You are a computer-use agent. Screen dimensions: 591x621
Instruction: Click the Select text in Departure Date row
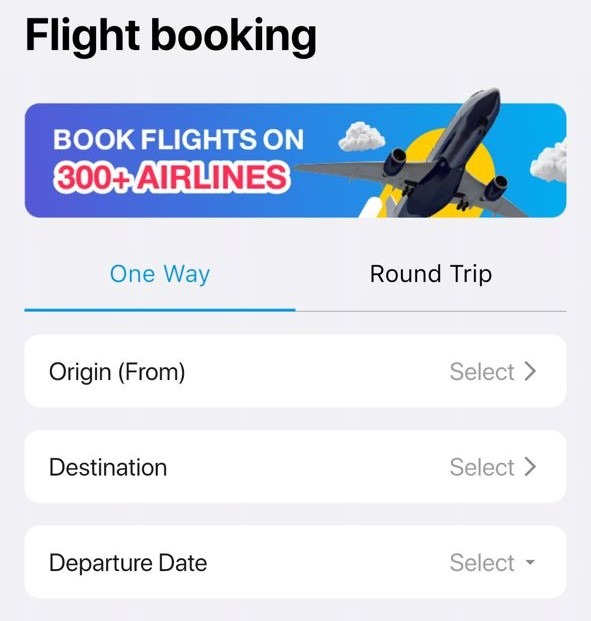(x=482, y=562)
